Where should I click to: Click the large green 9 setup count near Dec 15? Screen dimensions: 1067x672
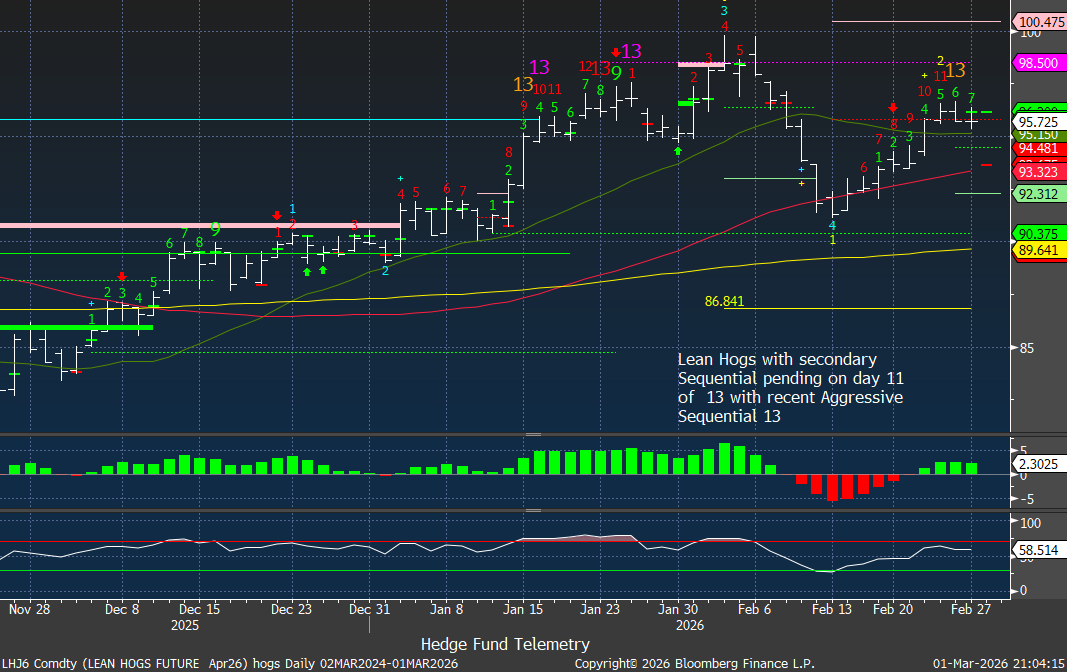[x=215, y=229]
